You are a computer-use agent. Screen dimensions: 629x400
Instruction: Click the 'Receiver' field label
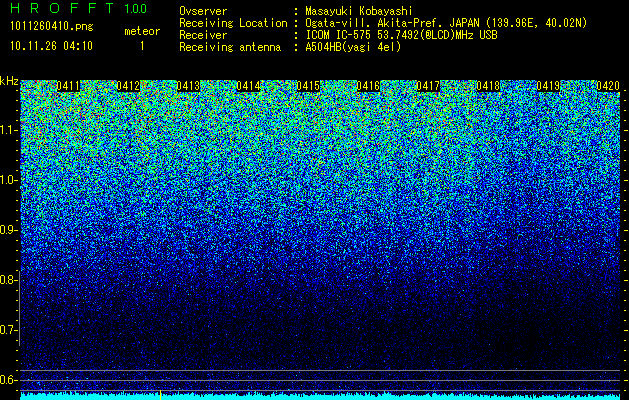pyautogui.click(x=203, y=35)
